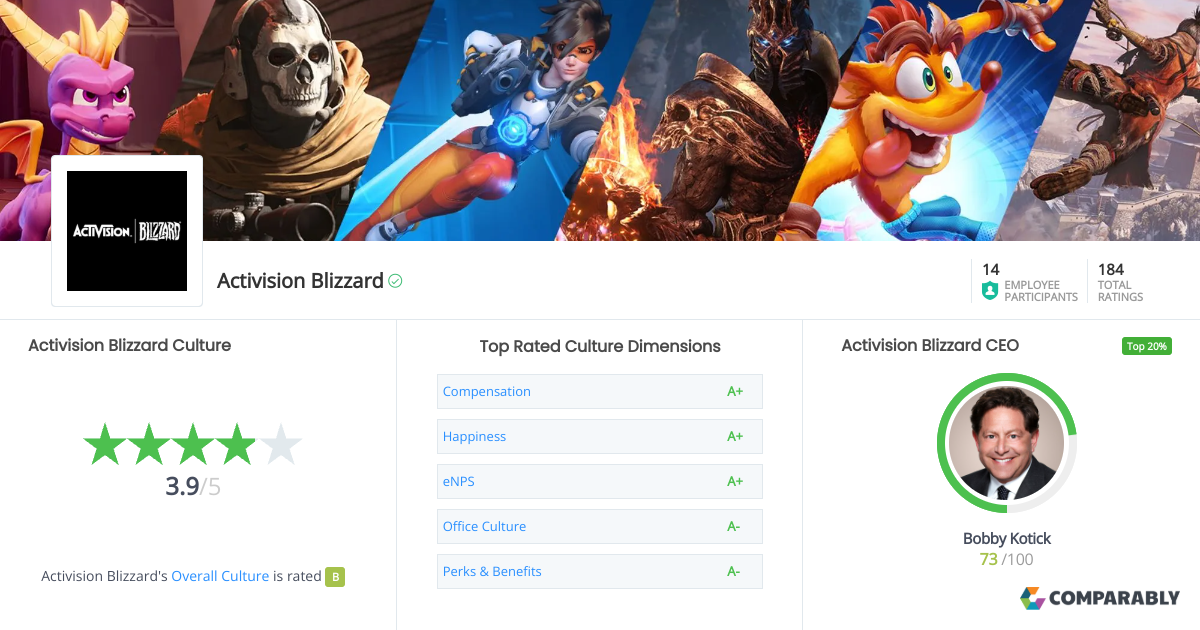Screen dimensions: 1200x630
Task: Click the A+ grade next to Compensation
Action: click(735, 391)
